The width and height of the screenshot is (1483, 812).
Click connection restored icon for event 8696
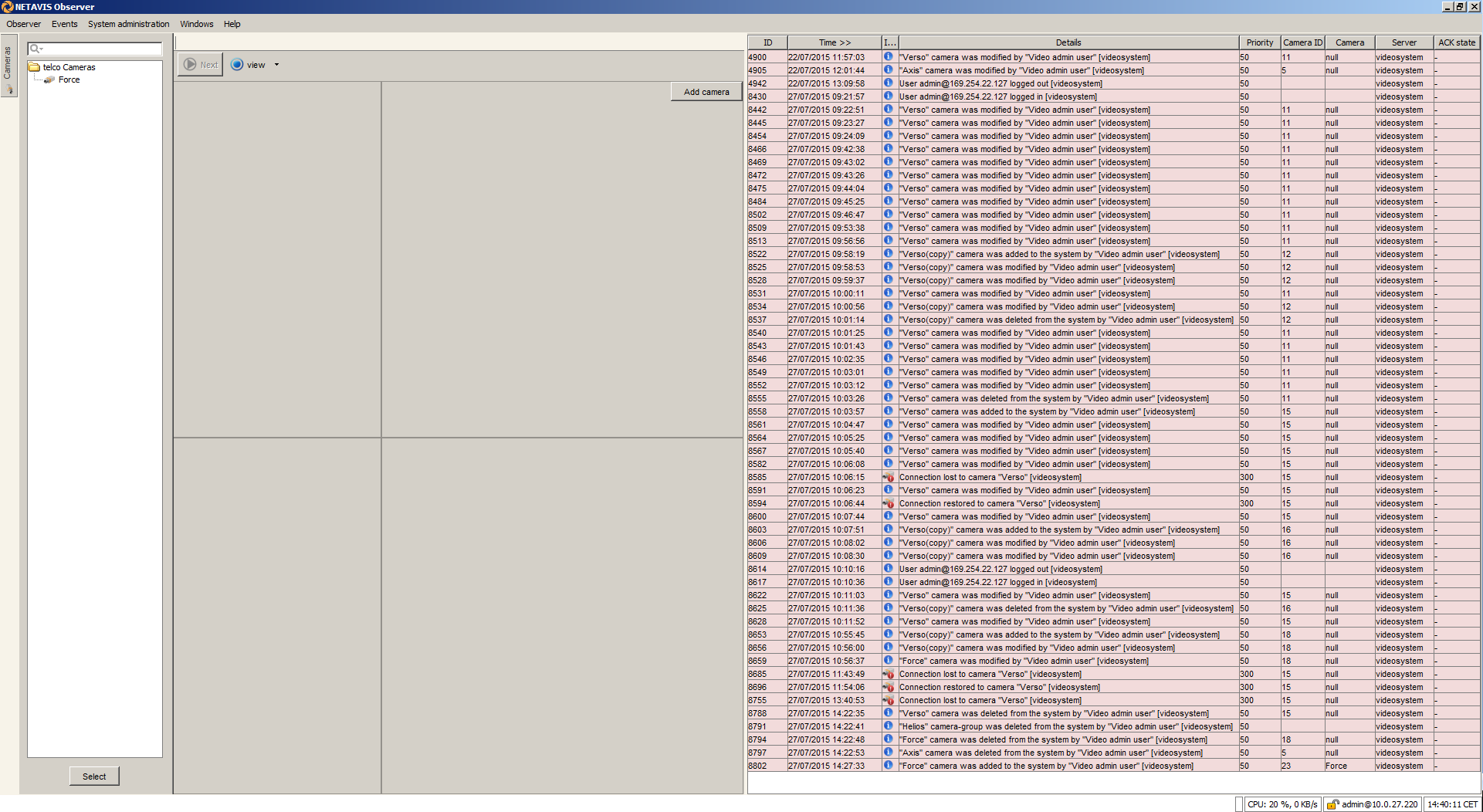889,687
